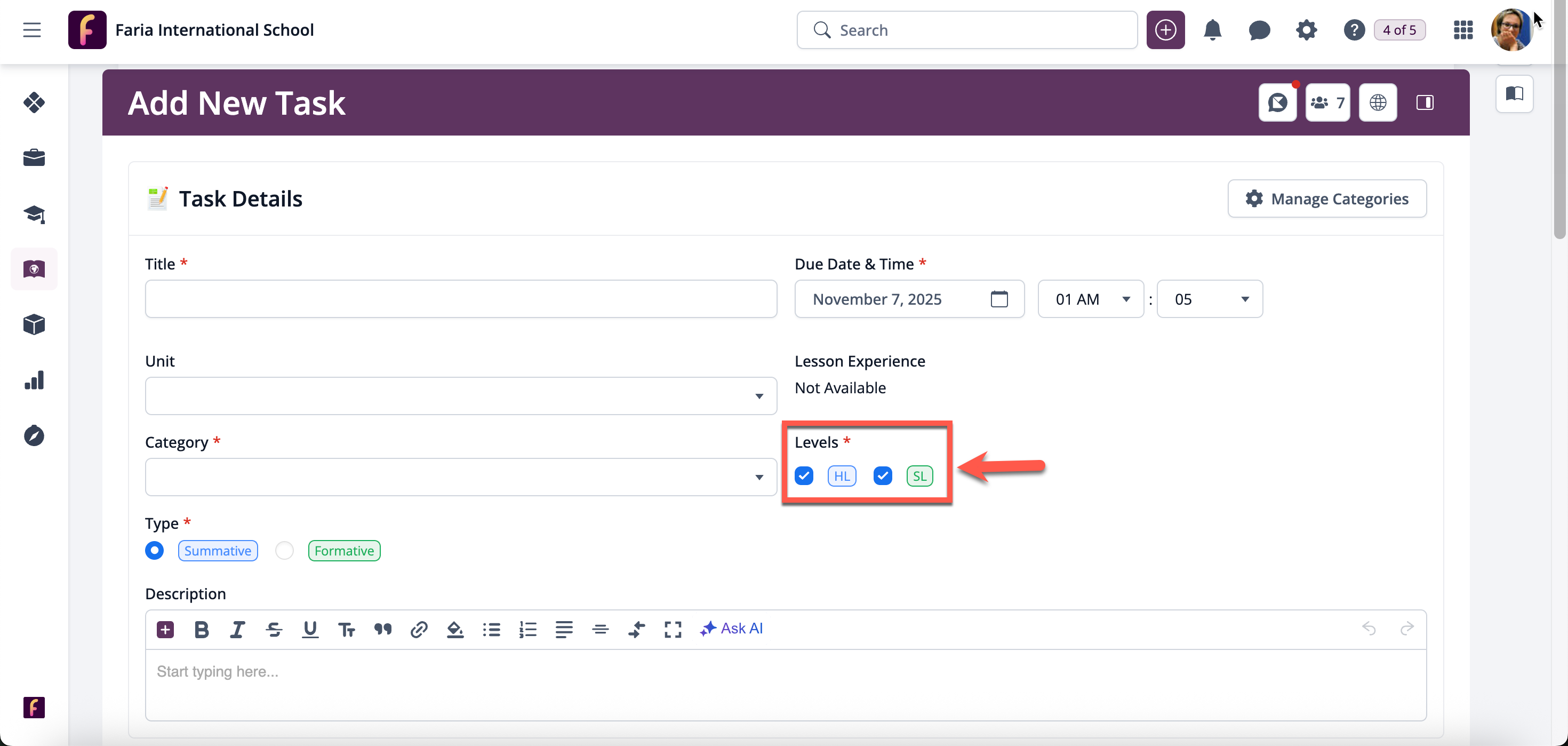Uncheck the HL level checkbox
The width and height of the screenshot is (1568, 746).
tap(804, 475)
